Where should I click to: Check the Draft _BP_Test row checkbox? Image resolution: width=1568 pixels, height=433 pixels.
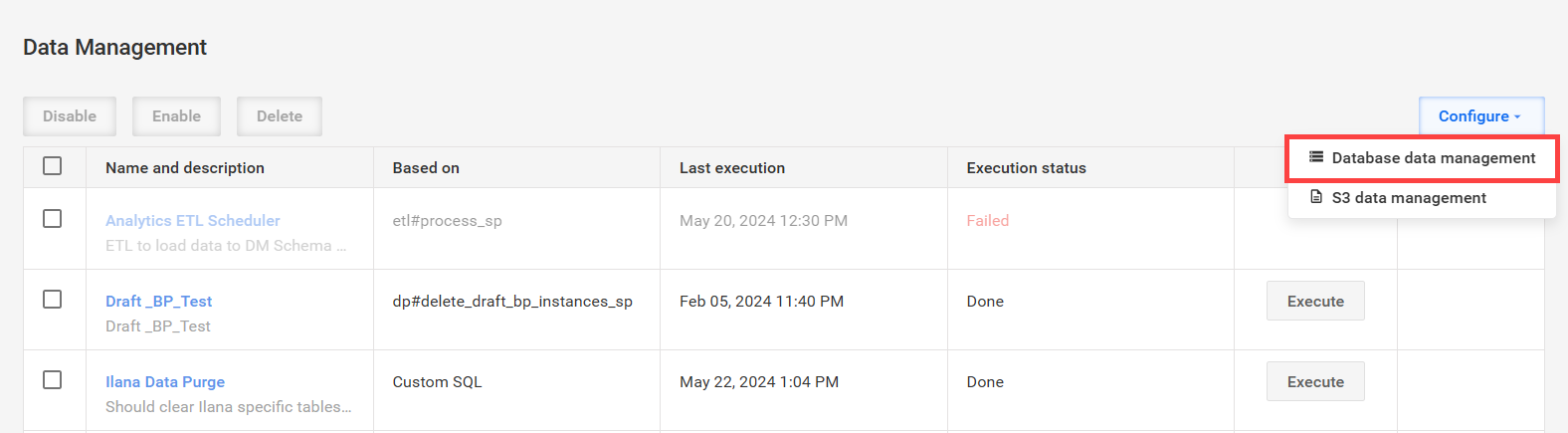coord(53,300)
